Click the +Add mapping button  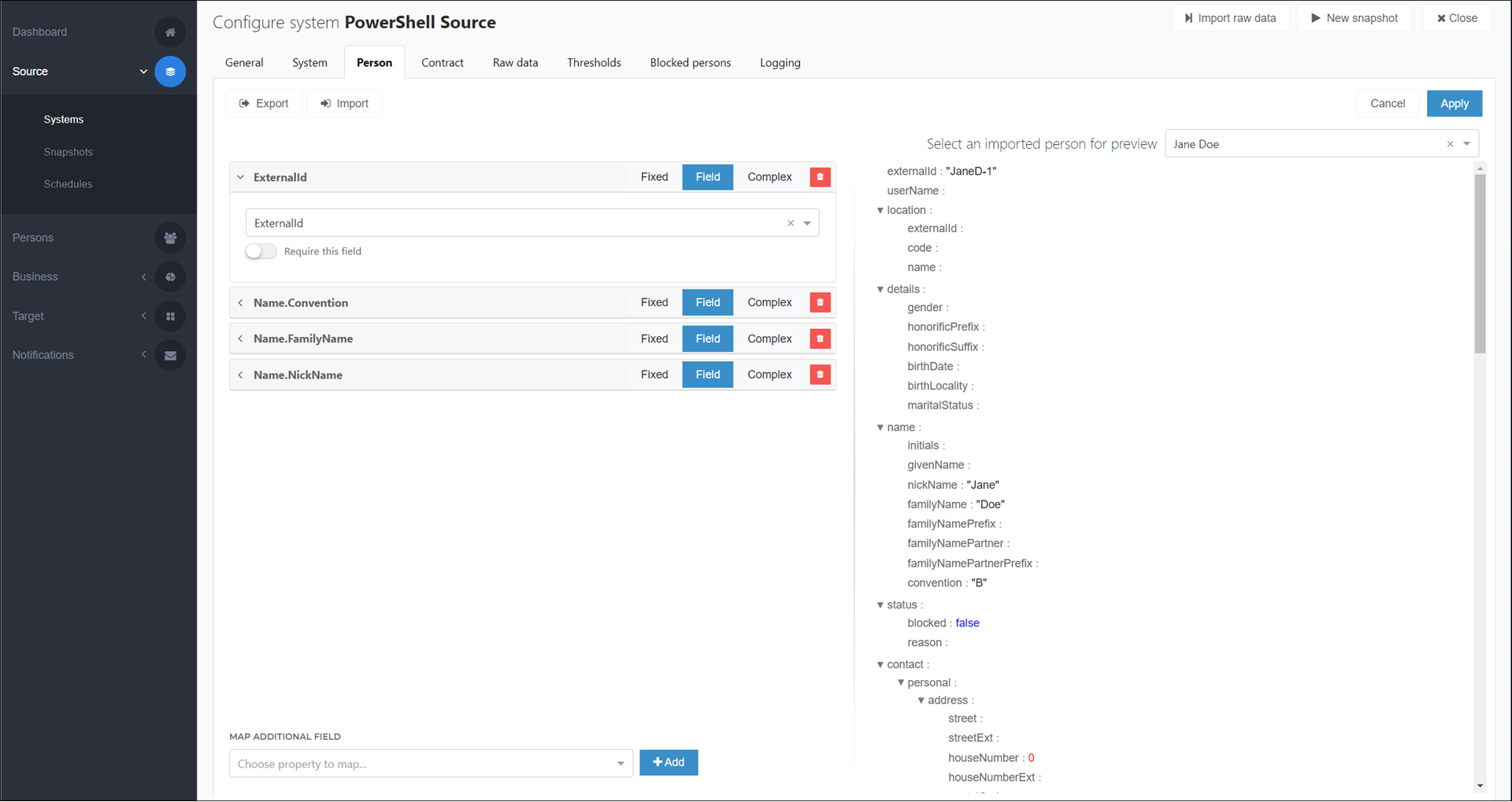click(x=669, y=763)
